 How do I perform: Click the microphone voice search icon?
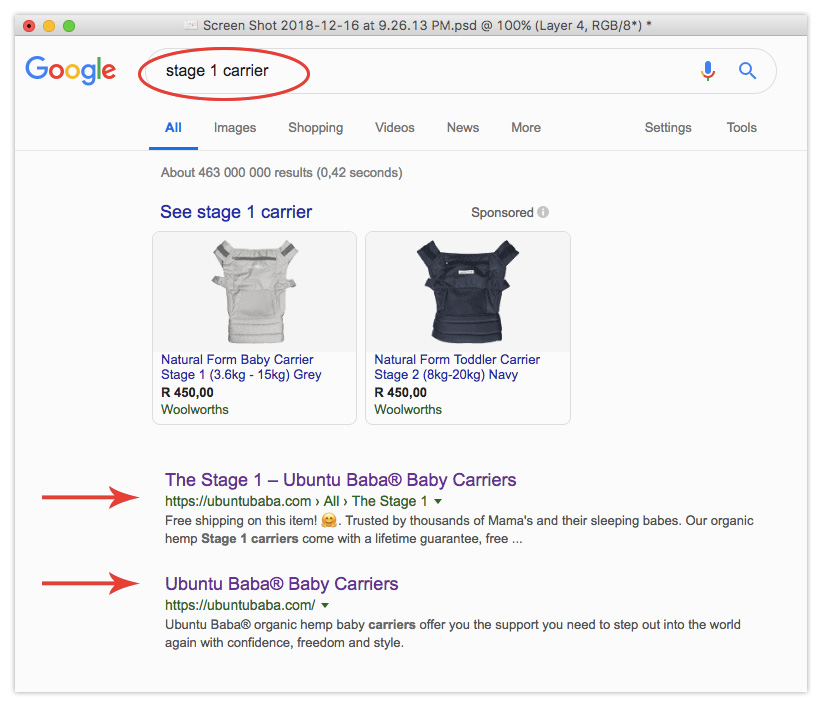[708, 71]
